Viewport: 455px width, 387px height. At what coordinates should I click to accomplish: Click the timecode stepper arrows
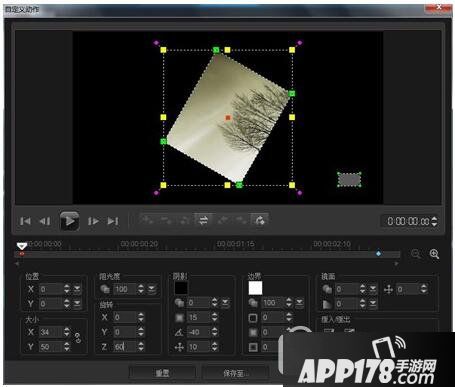[x=434, y=221]
